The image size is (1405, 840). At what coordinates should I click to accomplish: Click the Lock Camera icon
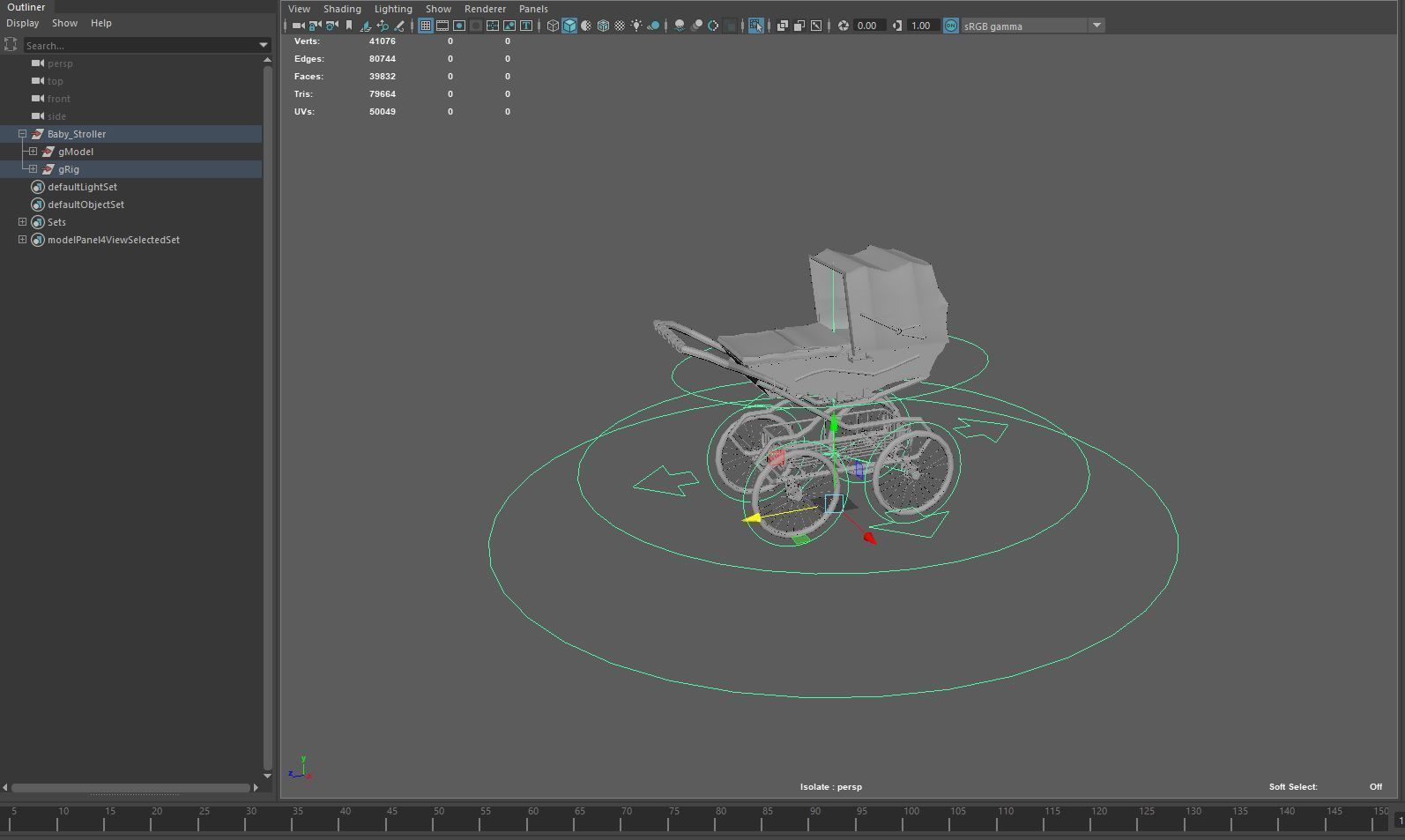pos(315,26)
